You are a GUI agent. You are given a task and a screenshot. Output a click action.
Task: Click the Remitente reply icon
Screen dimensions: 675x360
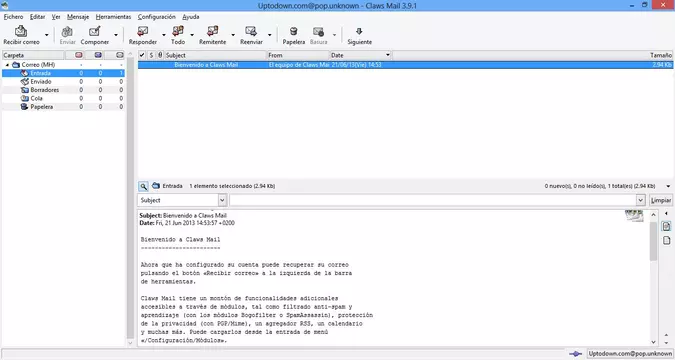212,31
